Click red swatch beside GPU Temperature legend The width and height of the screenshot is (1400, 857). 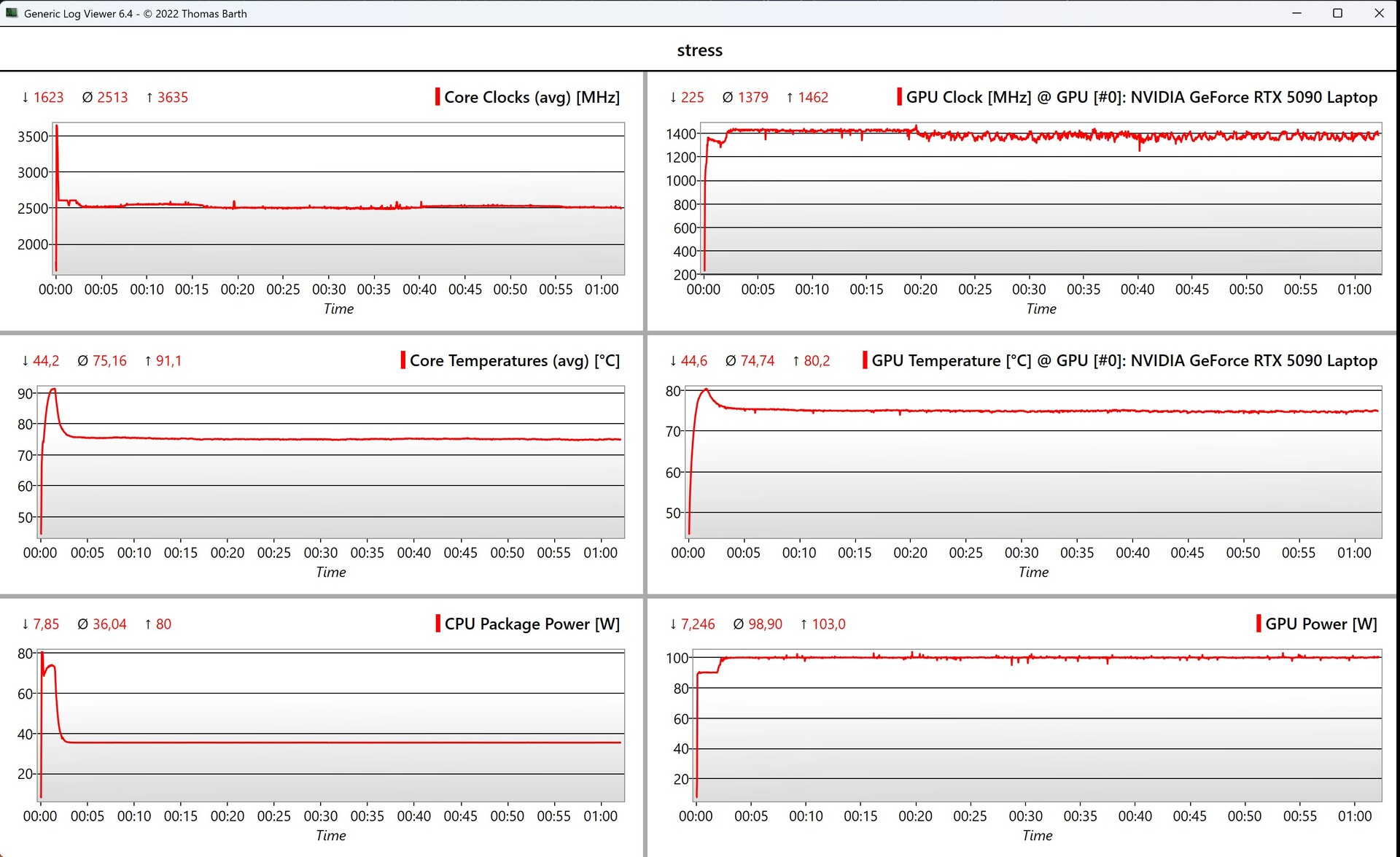[865, 360]
